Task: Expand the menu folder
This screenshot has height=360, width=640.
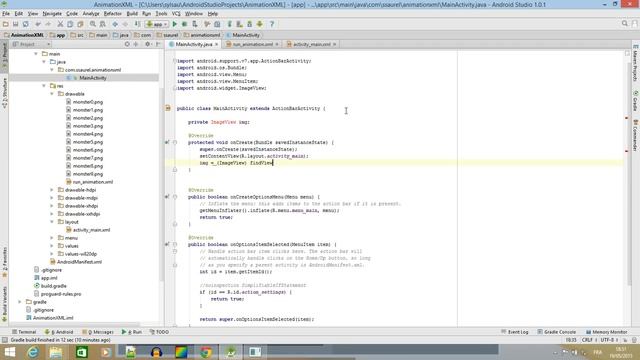Action: click(x=52, y=238)
